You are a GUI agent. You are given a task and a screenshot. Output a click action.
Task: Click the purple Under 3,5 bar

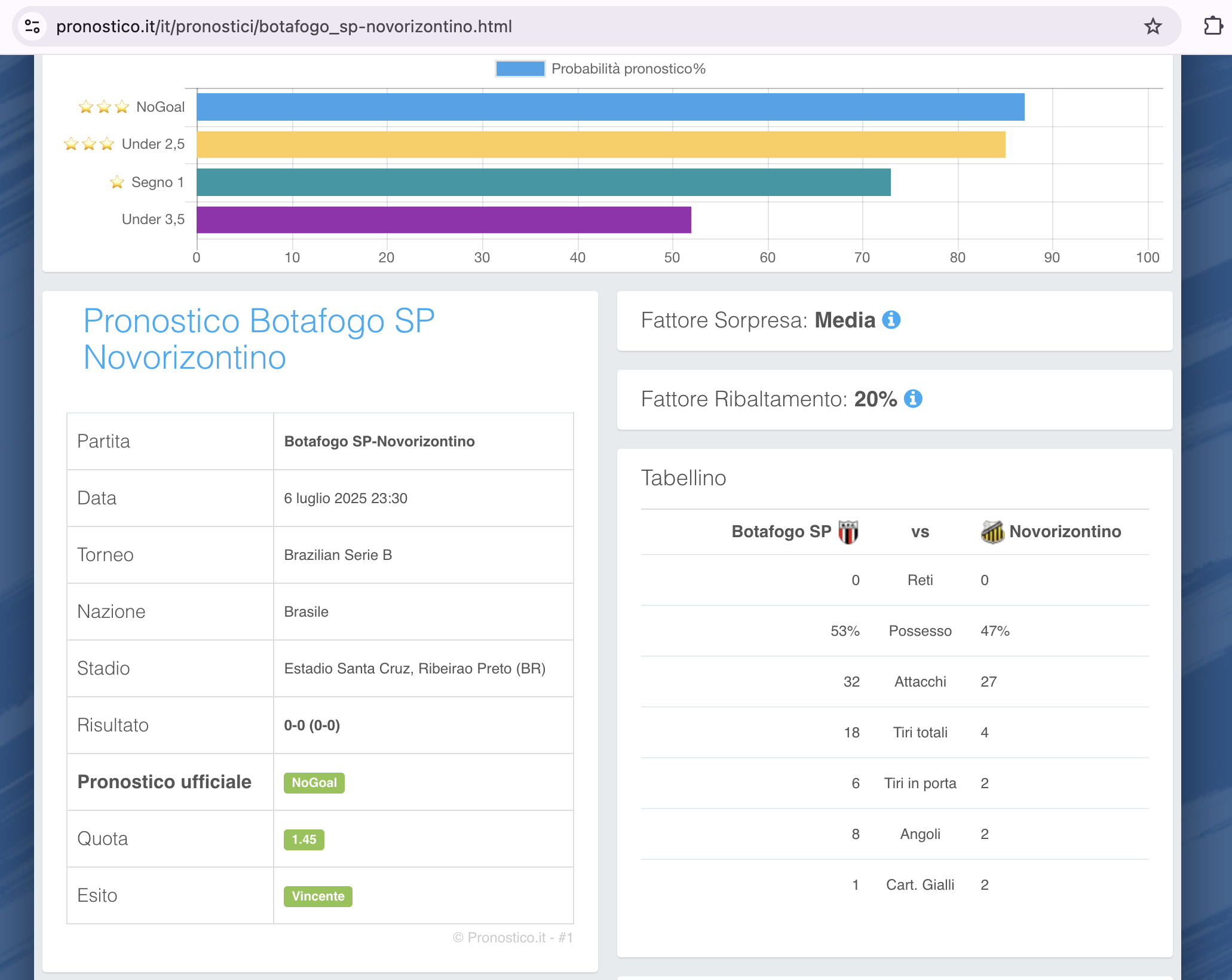[x=444, y=220]
